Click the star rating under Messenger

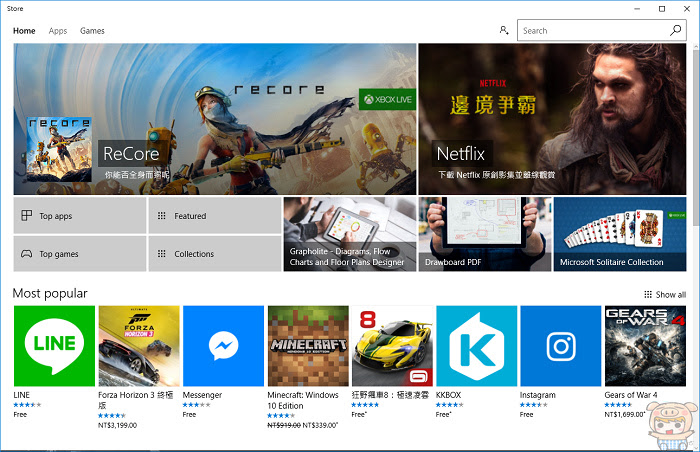pyautogui.click(x=196, y=405)
